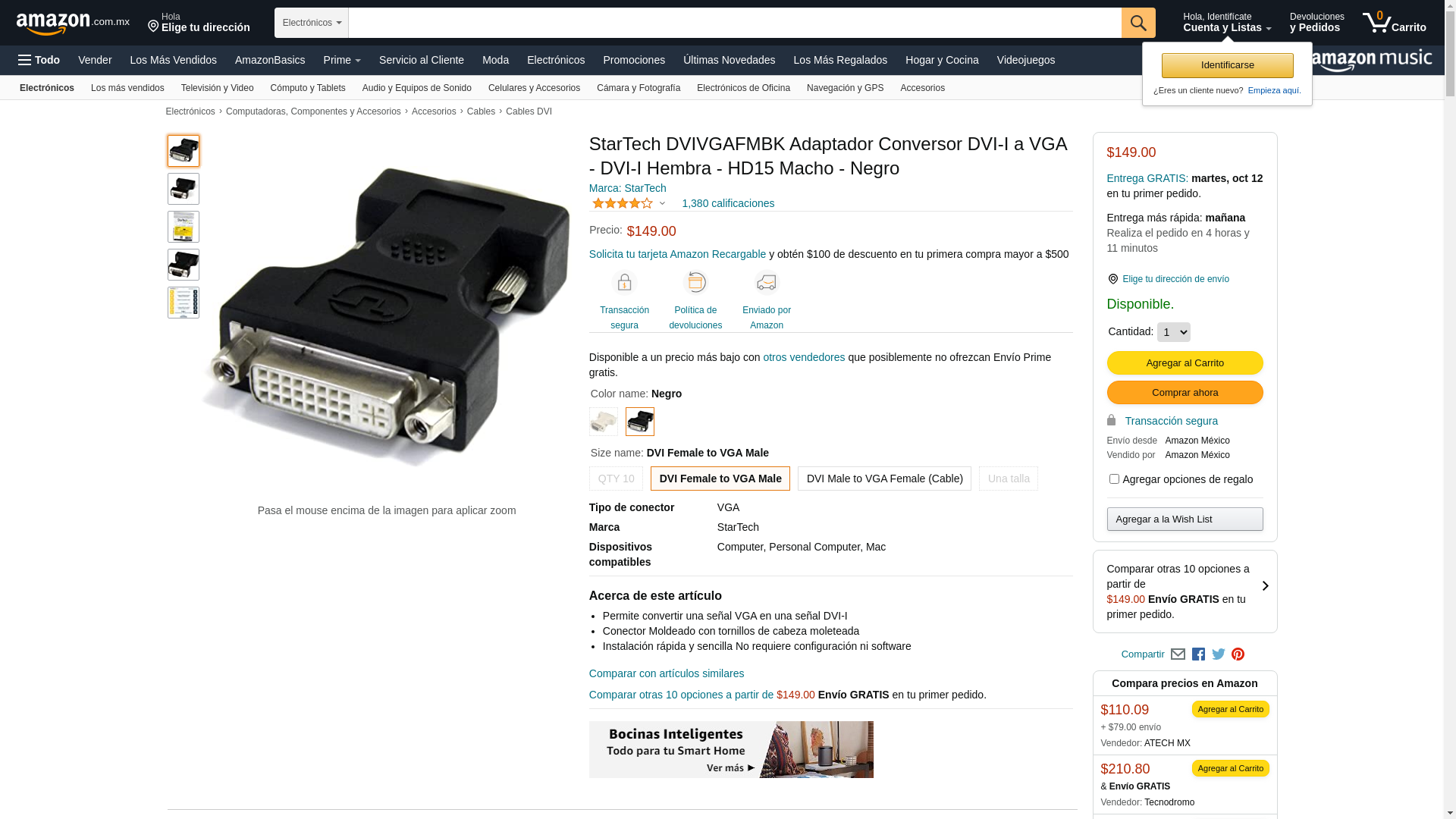Check Agregar opciones de regalo box

pos(1114,479)
